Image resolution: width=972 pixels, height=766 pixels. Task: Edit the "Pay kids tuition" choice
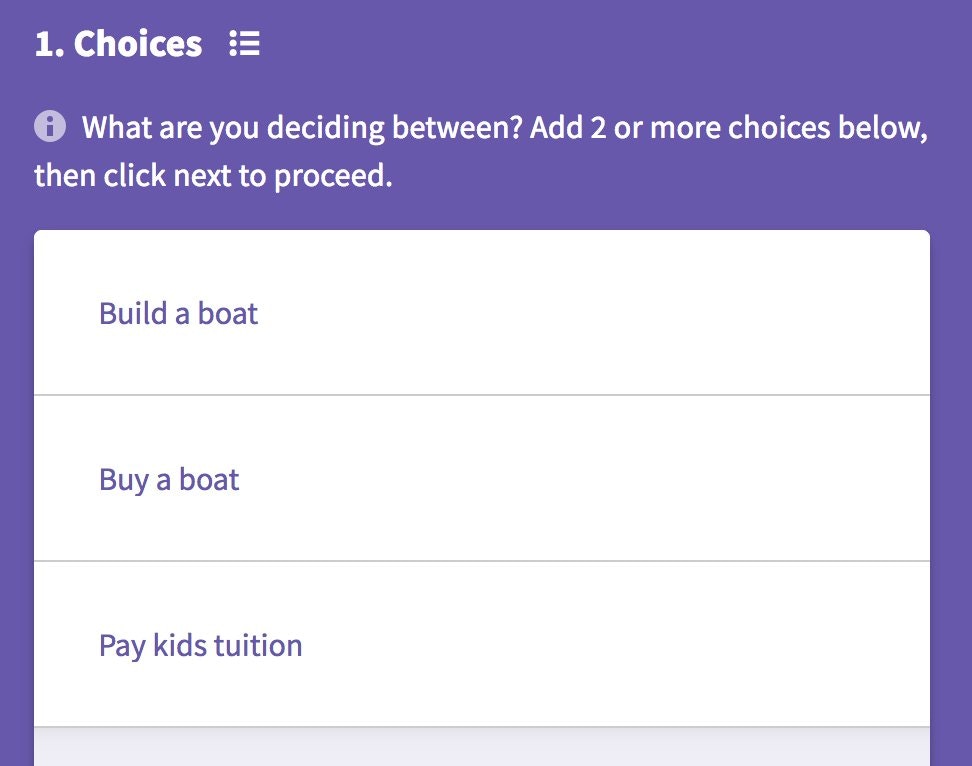pyautogui.click(x=481, y=645)
